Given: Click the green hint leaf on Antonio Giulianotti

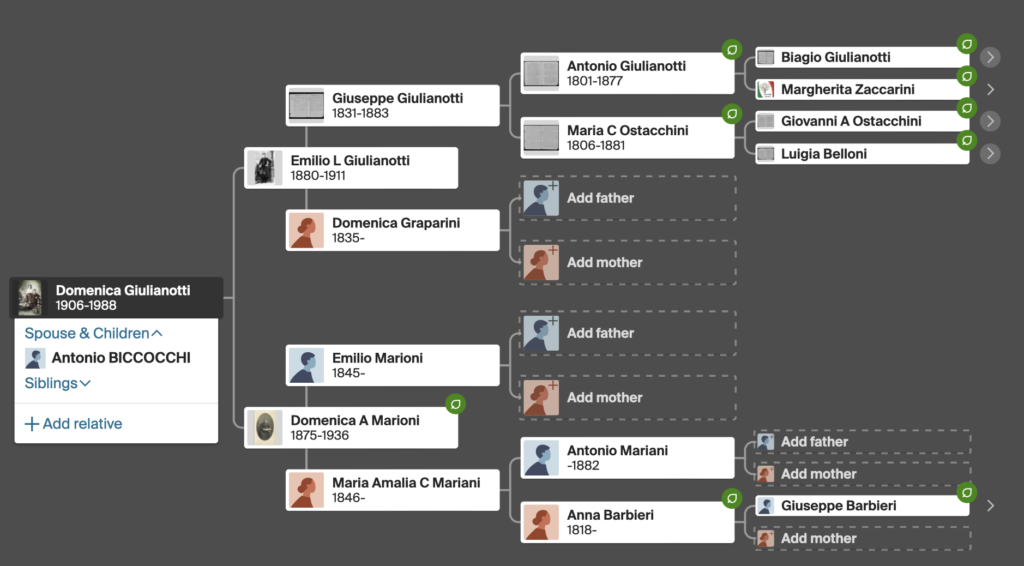Looking at the screenshot, I should click(732, 50).
